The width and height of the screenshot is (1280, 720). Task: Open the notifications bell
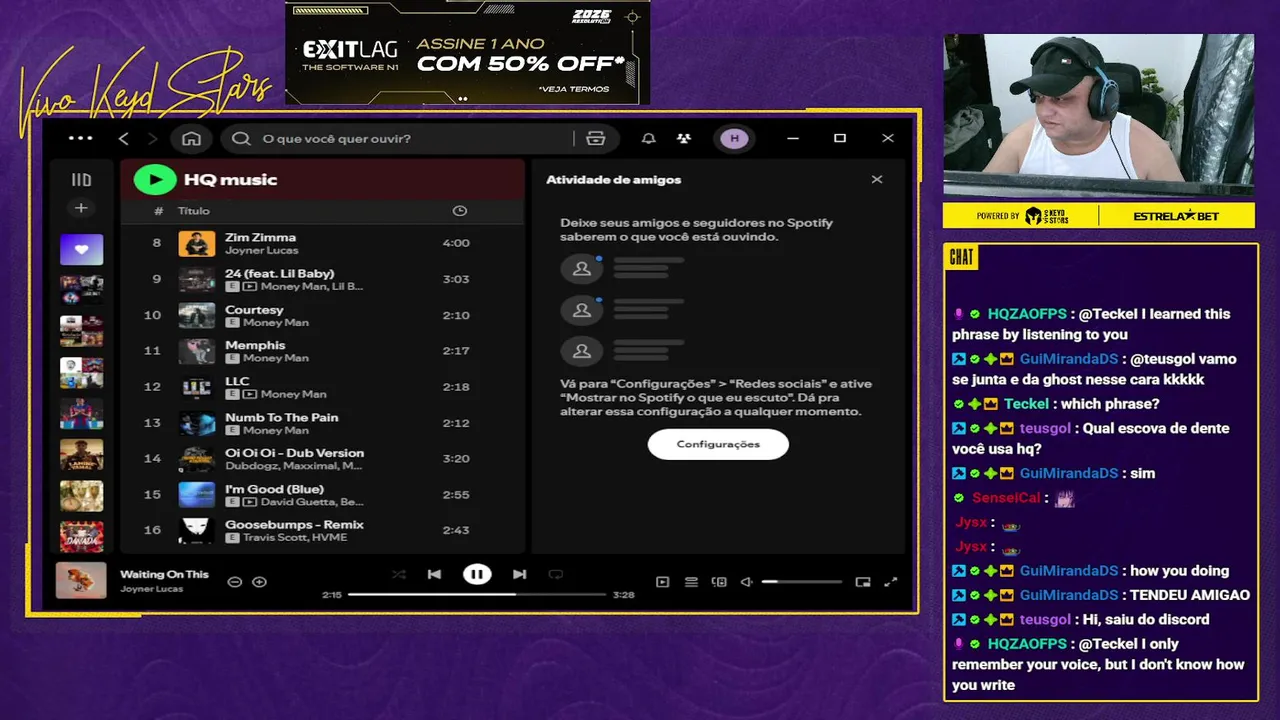point(648,138)
